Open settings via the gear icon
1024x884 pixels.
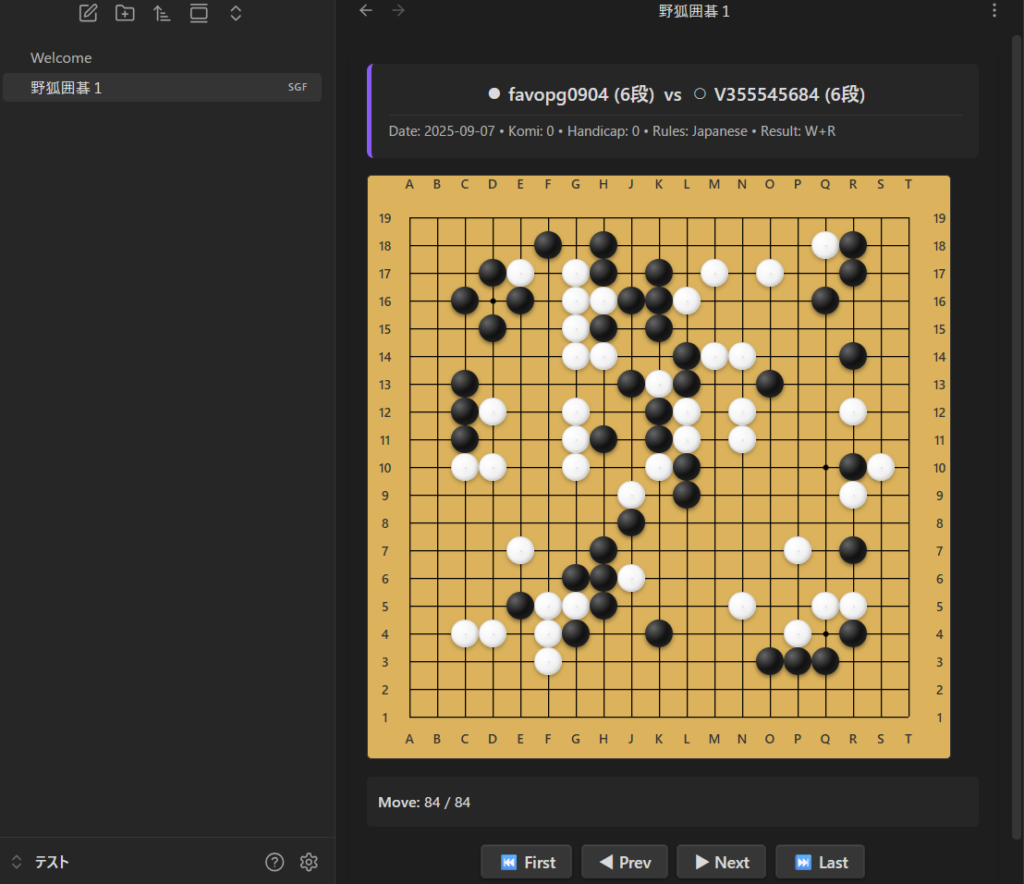click(x=309, y=862)
